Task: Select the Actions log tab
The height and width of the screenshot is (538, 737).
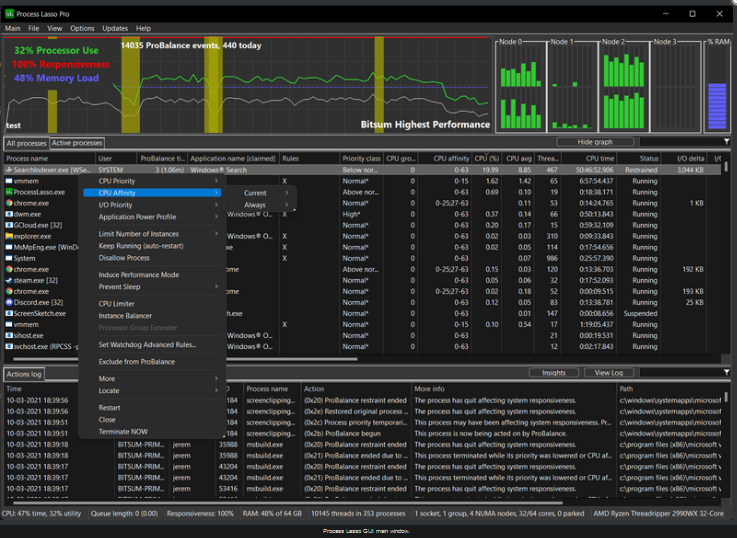Action: pos(24,374)
